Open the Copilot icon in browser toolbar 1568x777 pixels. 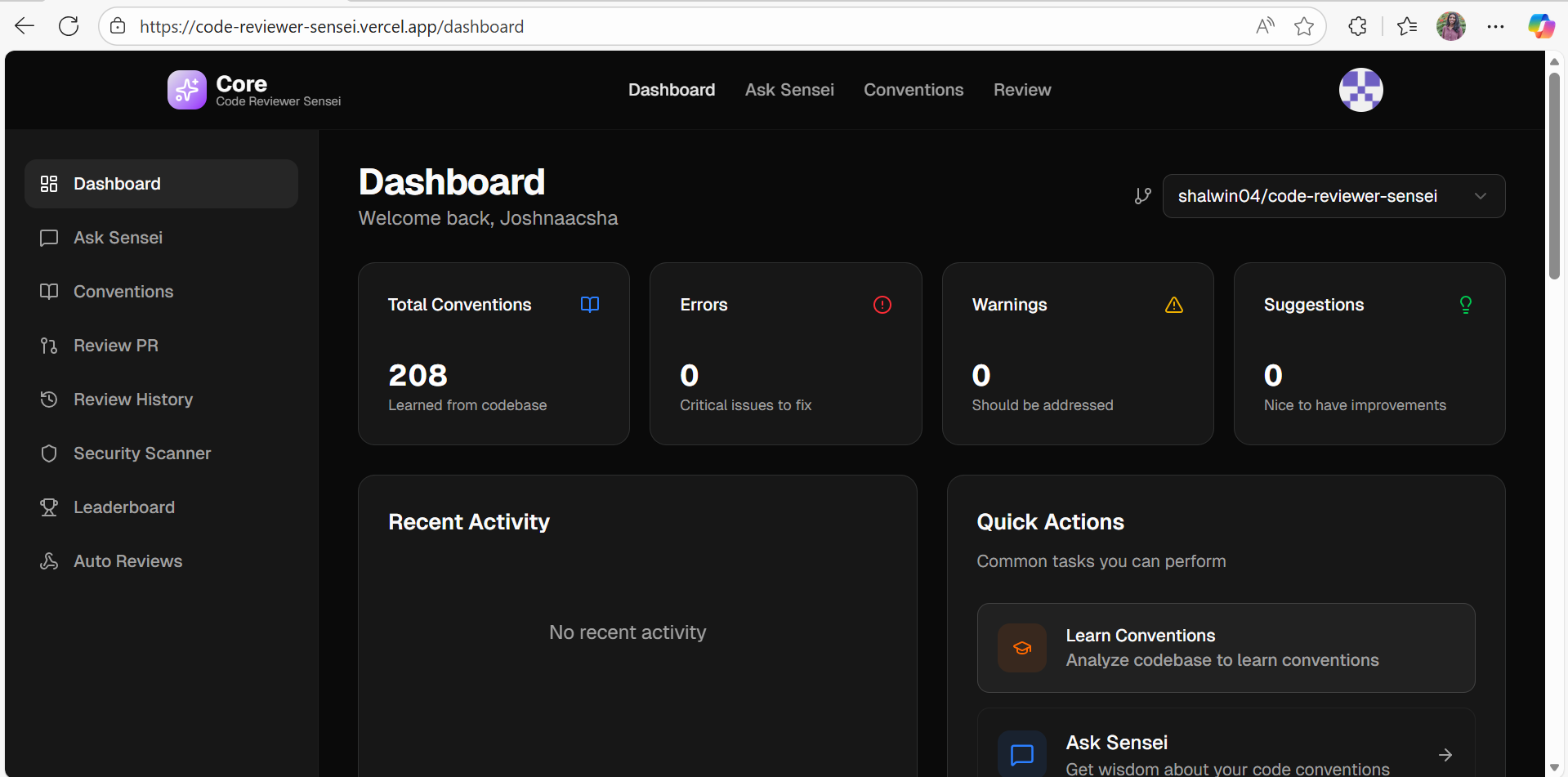(x=1541, y=26)
